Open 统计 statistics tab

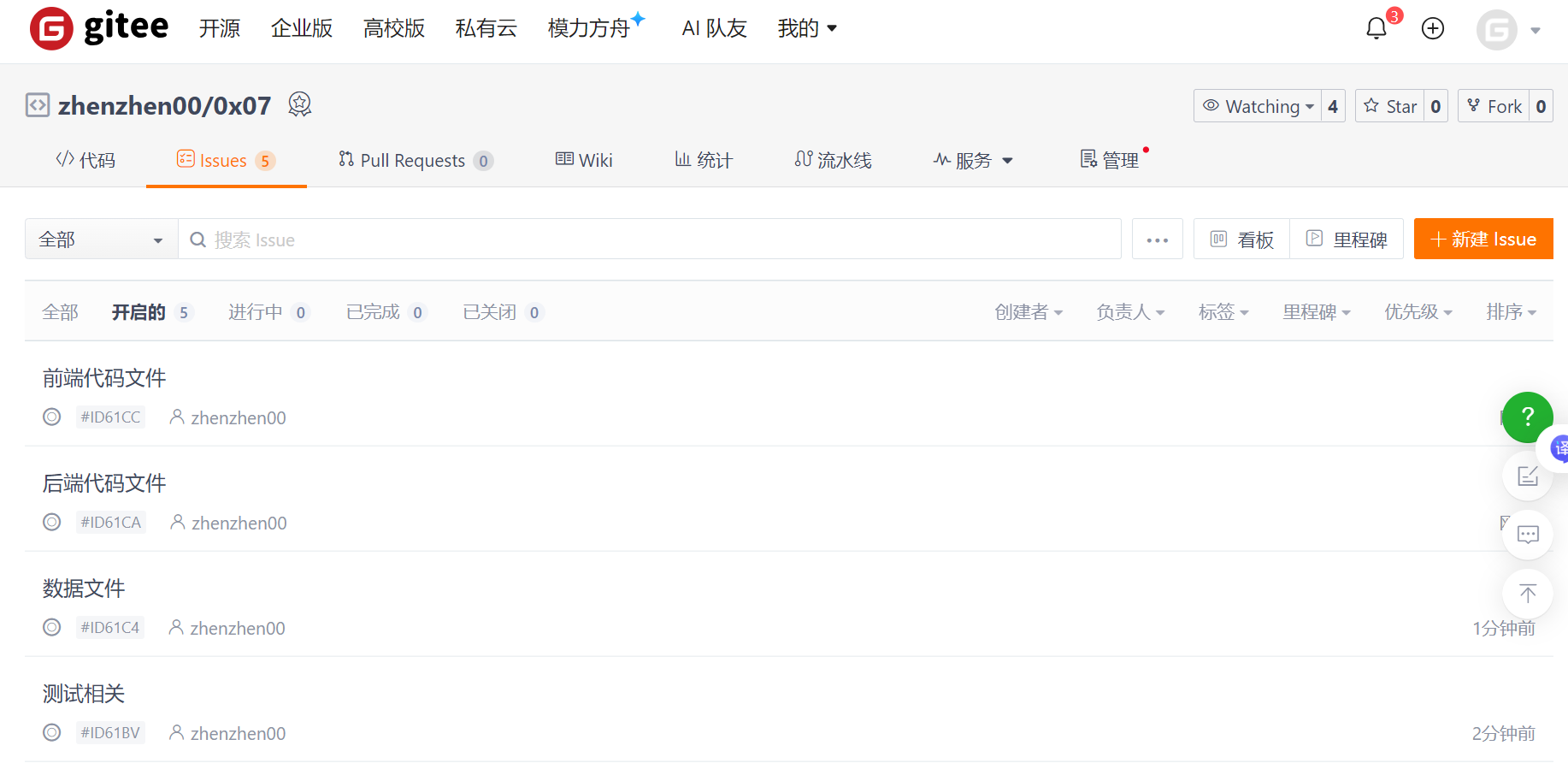click(x=704, y=160)
